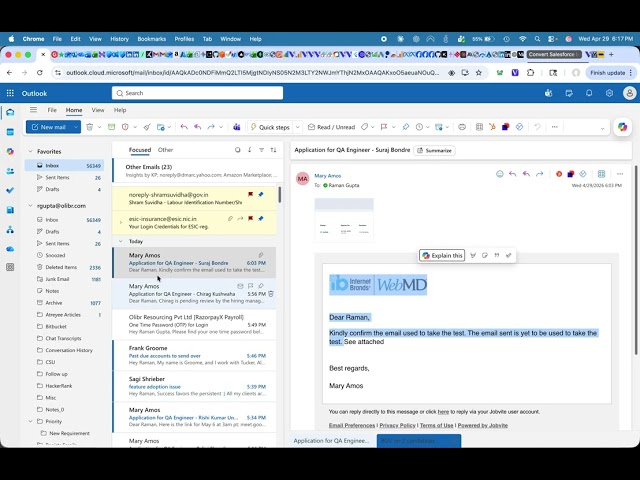640x480 pixels.
Task: Expand the esic-insurance conversation thread
Action: pos(120,222)
